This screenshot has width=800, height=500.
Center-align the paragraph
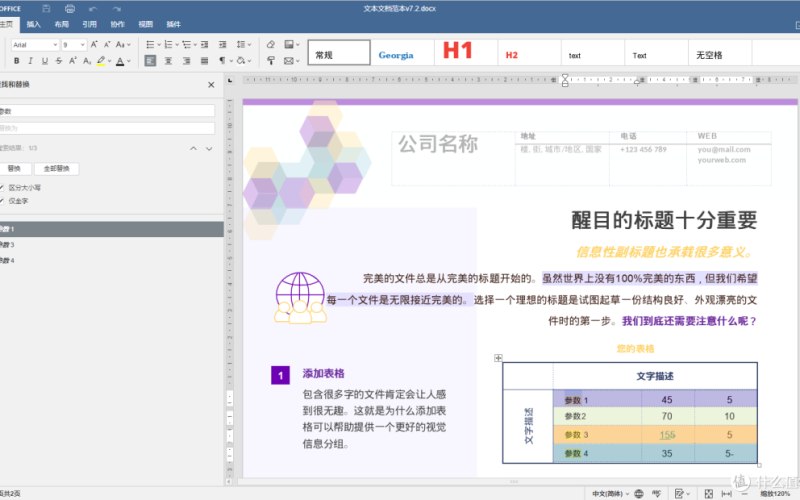168,61
